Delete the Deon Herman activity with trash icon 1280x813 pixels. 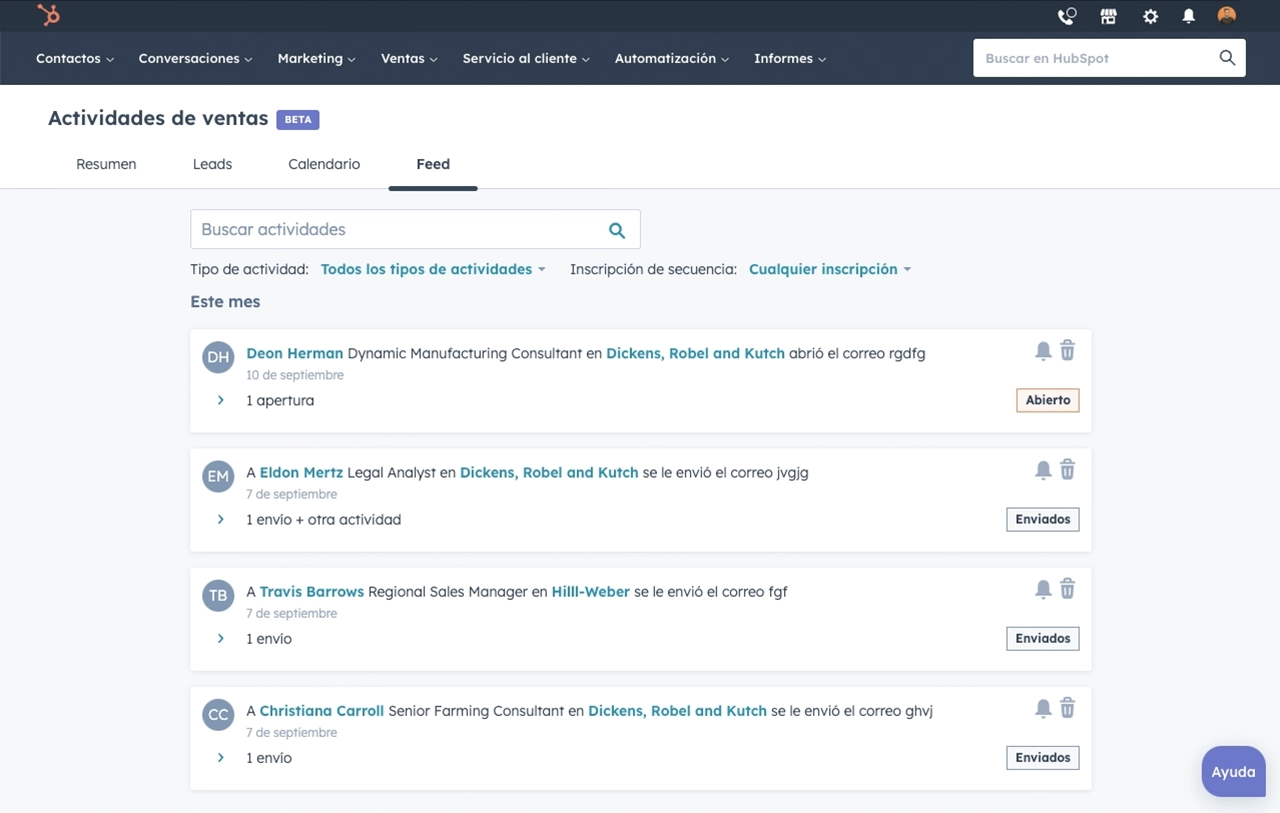pyautogui.click(x=1067, y=350)
